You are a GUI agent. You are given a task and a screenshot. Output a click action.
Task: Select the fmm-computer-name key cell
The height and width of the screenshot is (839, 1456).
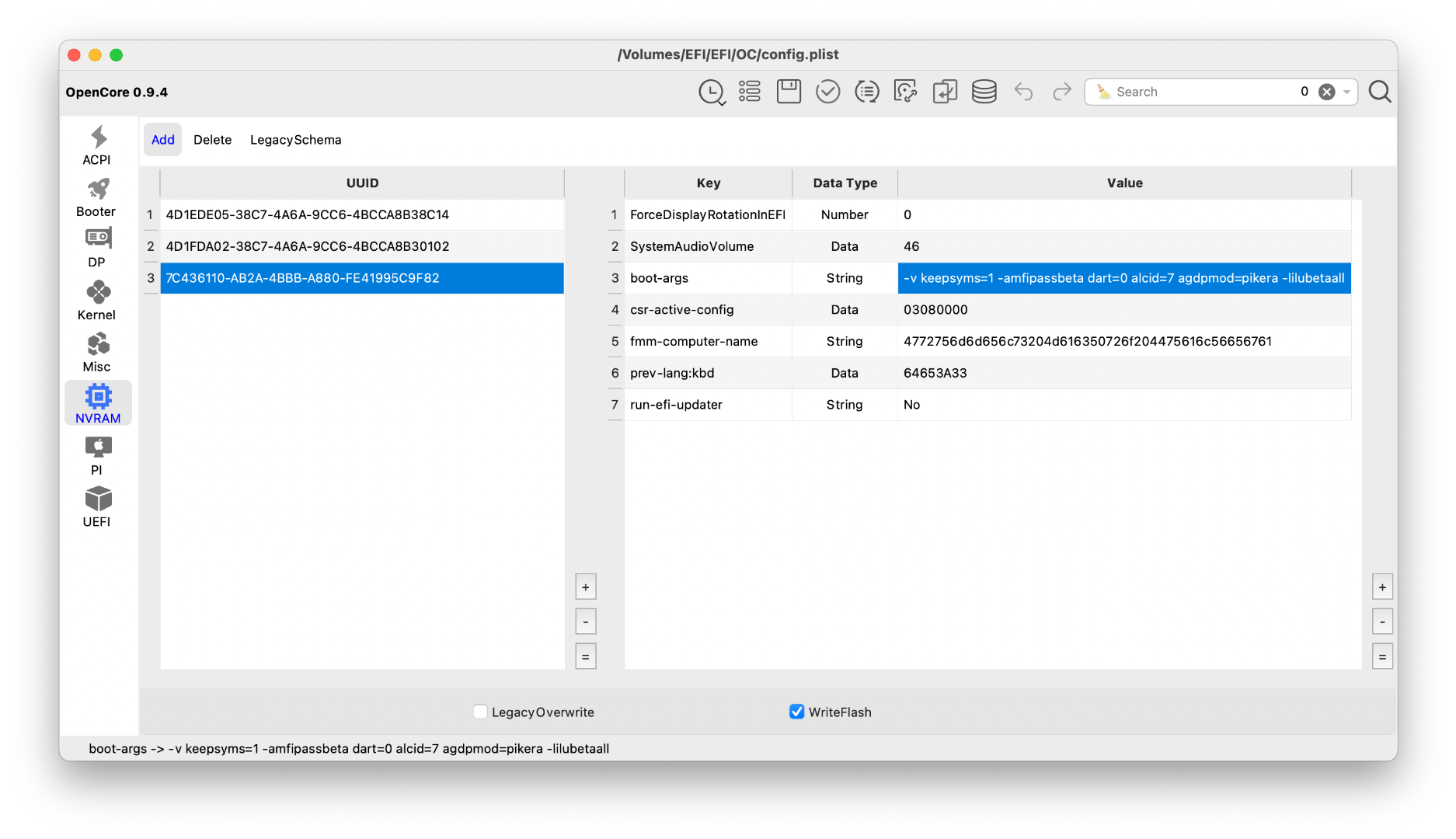pos(709,342)
